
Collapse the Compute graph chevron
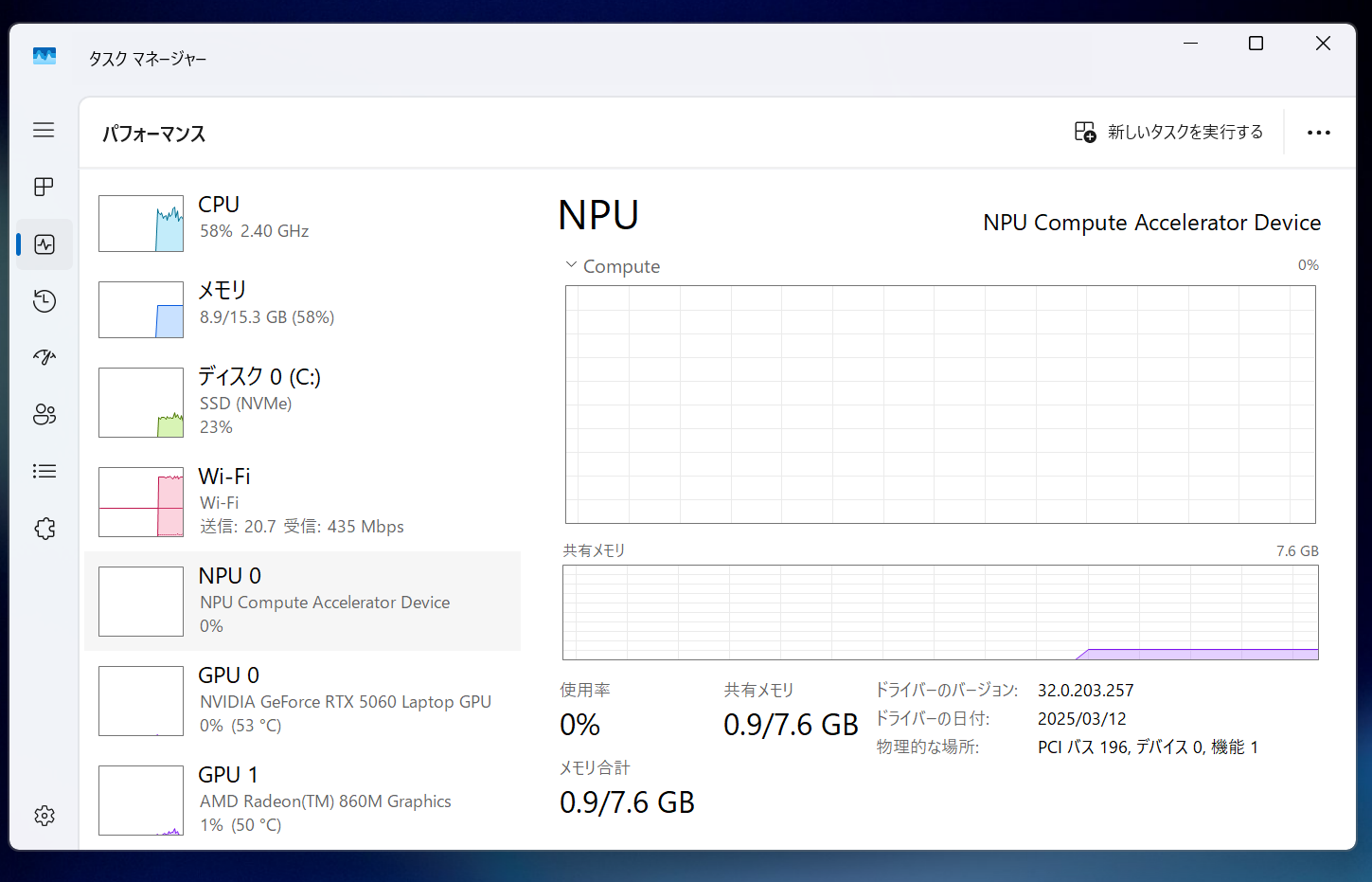tap(571, 265)
